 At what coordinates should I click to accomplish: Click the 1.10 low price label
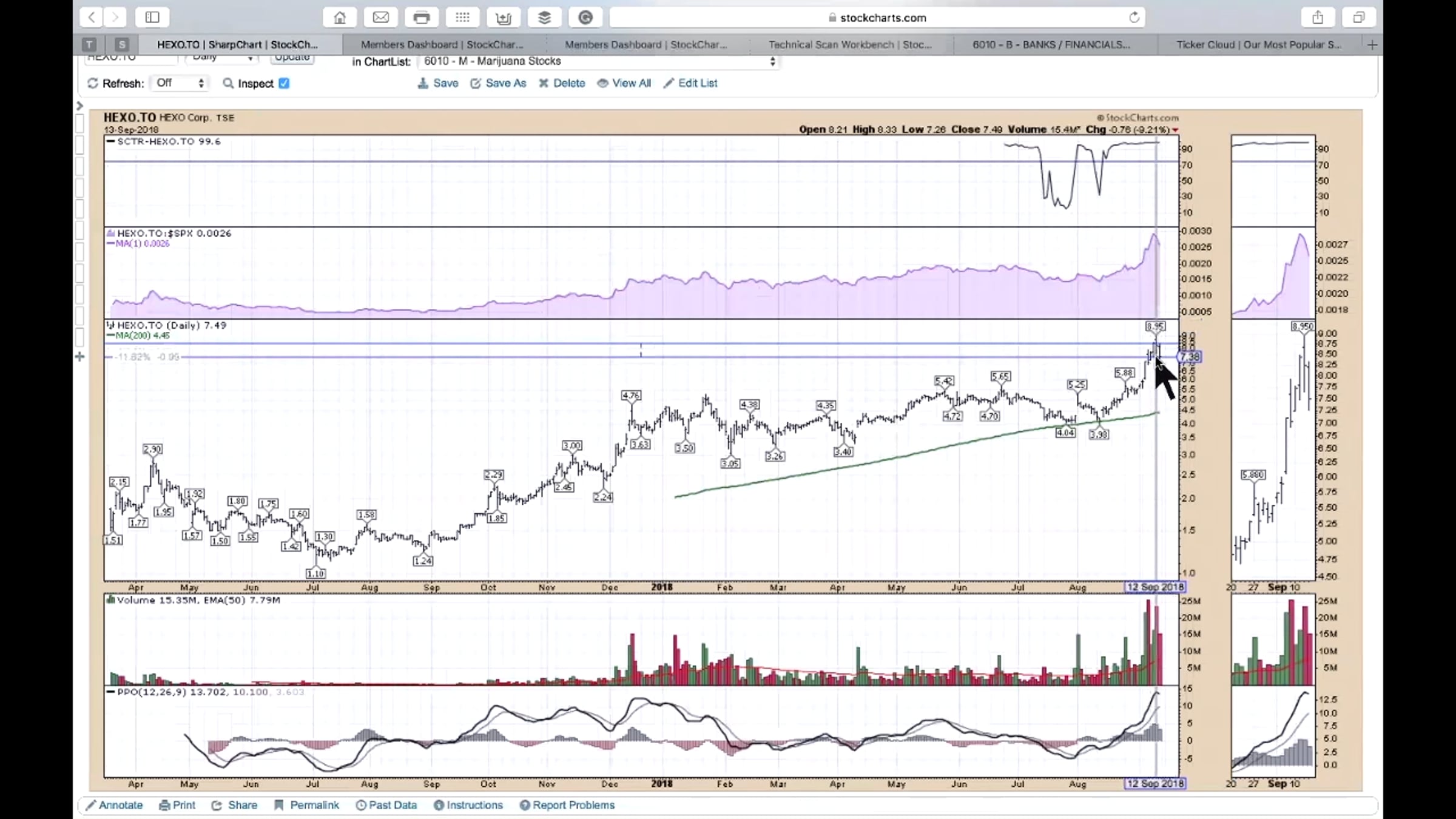tap(316, 573)
